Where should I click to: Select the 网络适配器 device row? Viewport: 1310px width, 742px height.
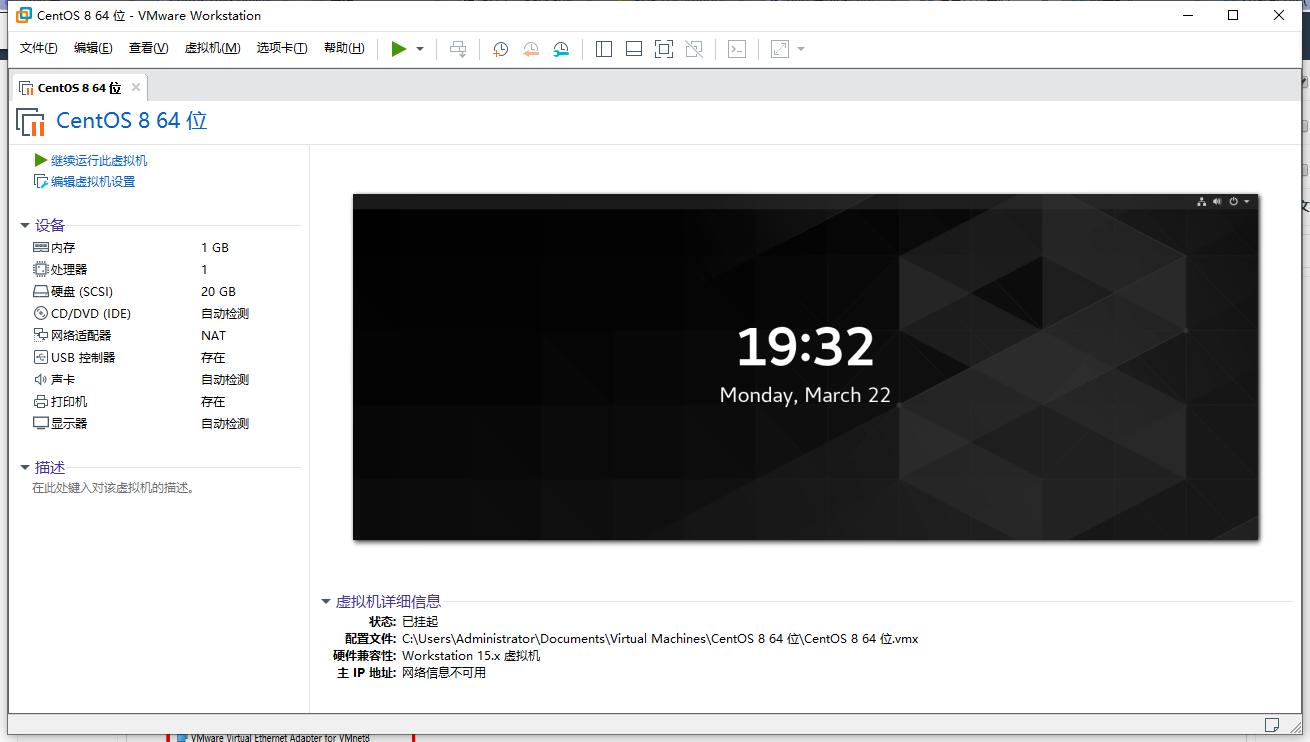click(165, 336)
